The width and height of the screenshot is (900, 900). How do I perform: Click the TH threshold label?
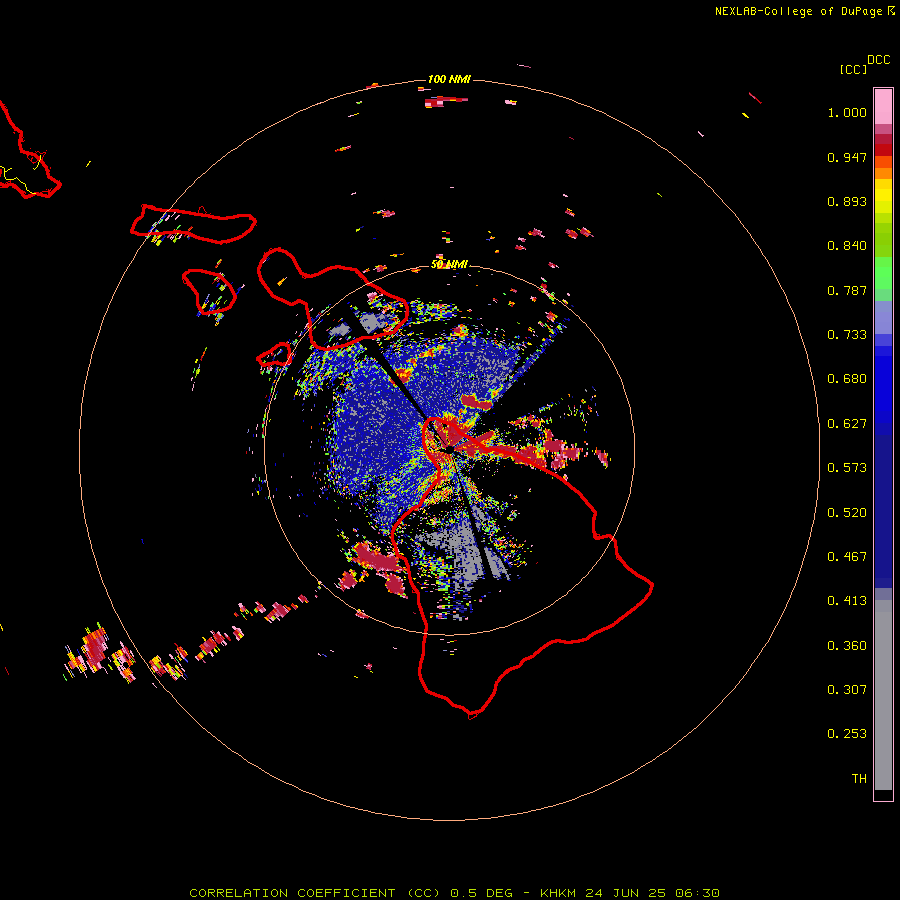(859, 779)
